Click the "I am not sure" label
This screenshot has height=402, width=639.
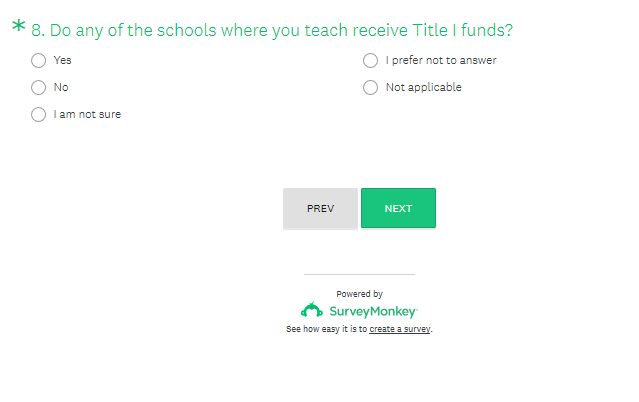(87, 114)
